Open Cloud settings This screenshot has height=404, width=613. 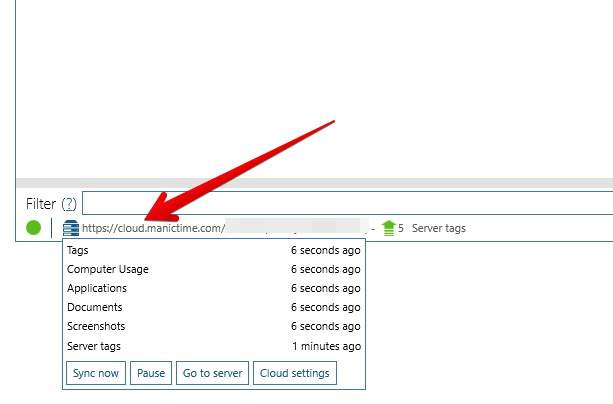[x=295, y=373]
